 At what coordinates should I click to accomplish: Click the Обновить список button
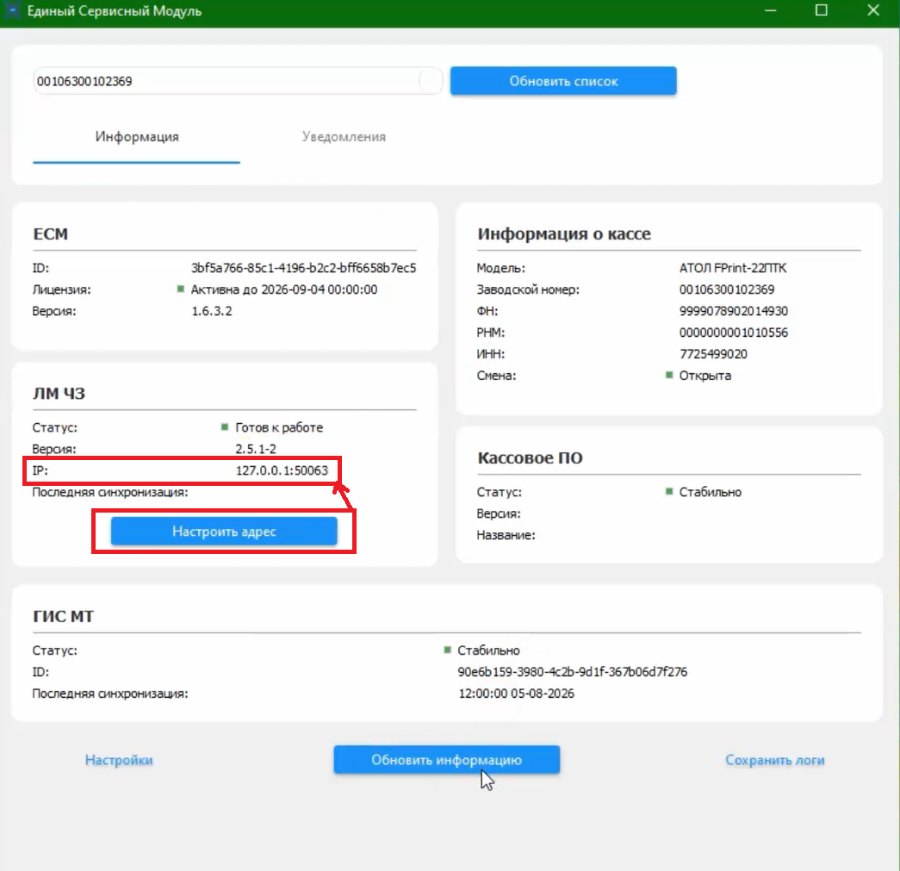coord(563,81)
